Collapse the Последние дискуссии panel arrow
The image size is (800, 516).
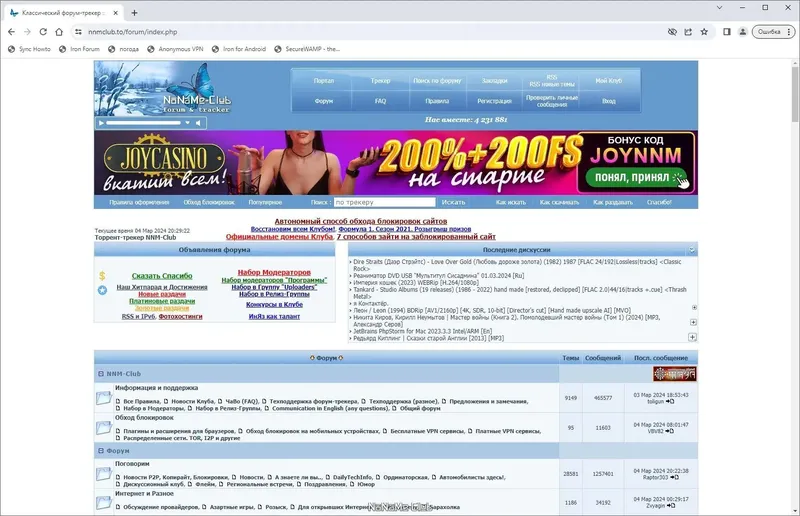[x=692, y=250]
